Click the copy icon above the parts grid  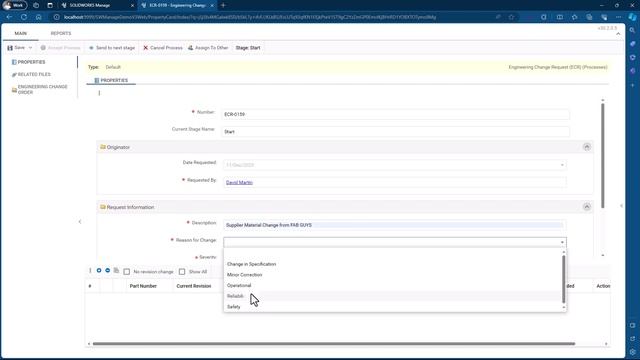pyautogui.click(x=116, y=271)
